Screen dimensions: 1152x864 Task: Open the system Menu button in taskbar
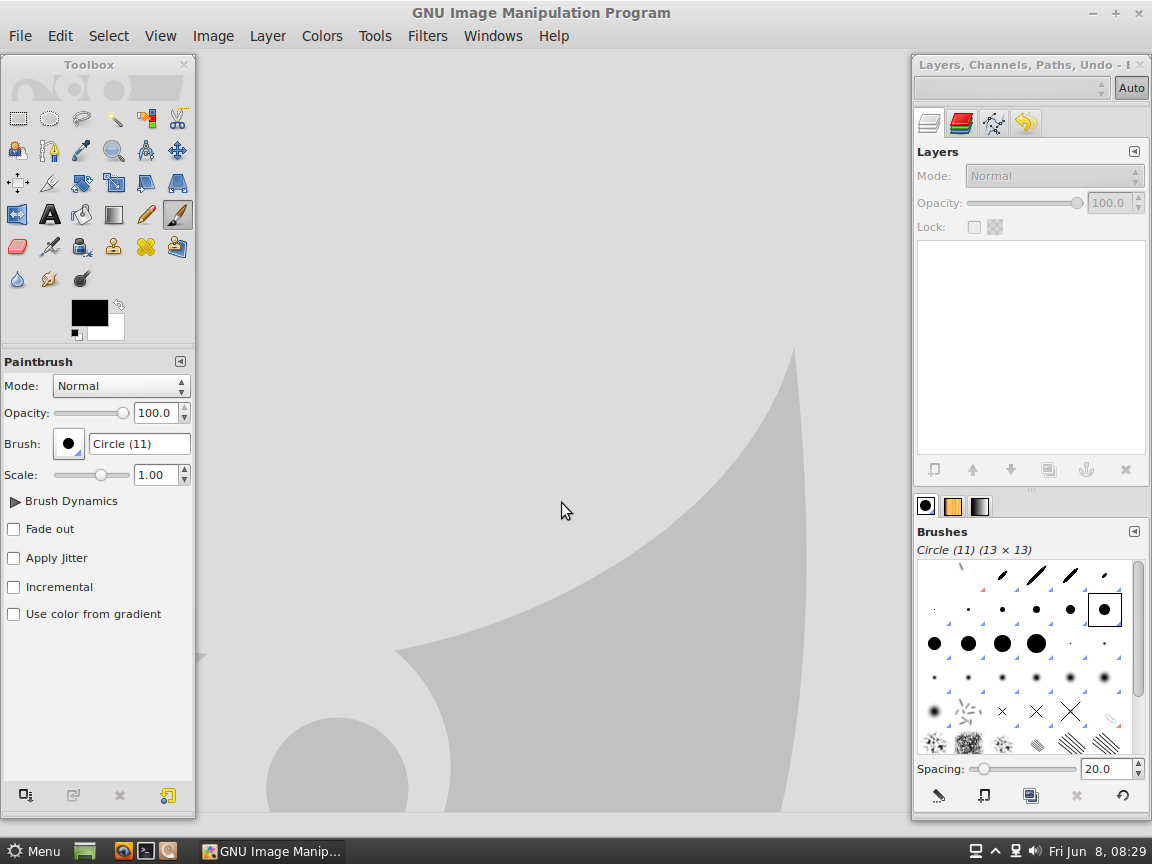[x=34, y=852]
